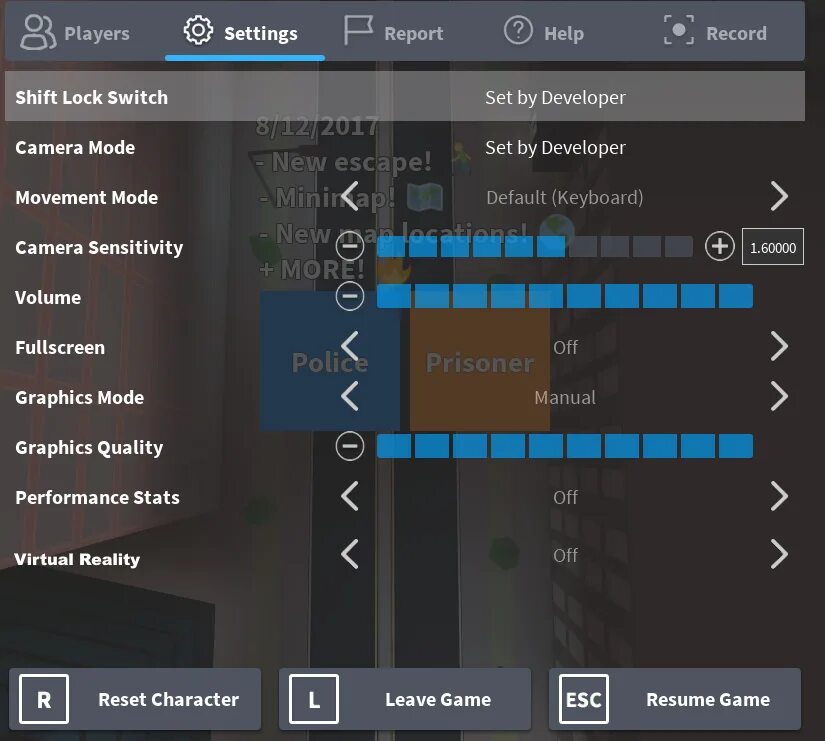Decrease Camera Sensitivity with minus icon

point(350,246)
